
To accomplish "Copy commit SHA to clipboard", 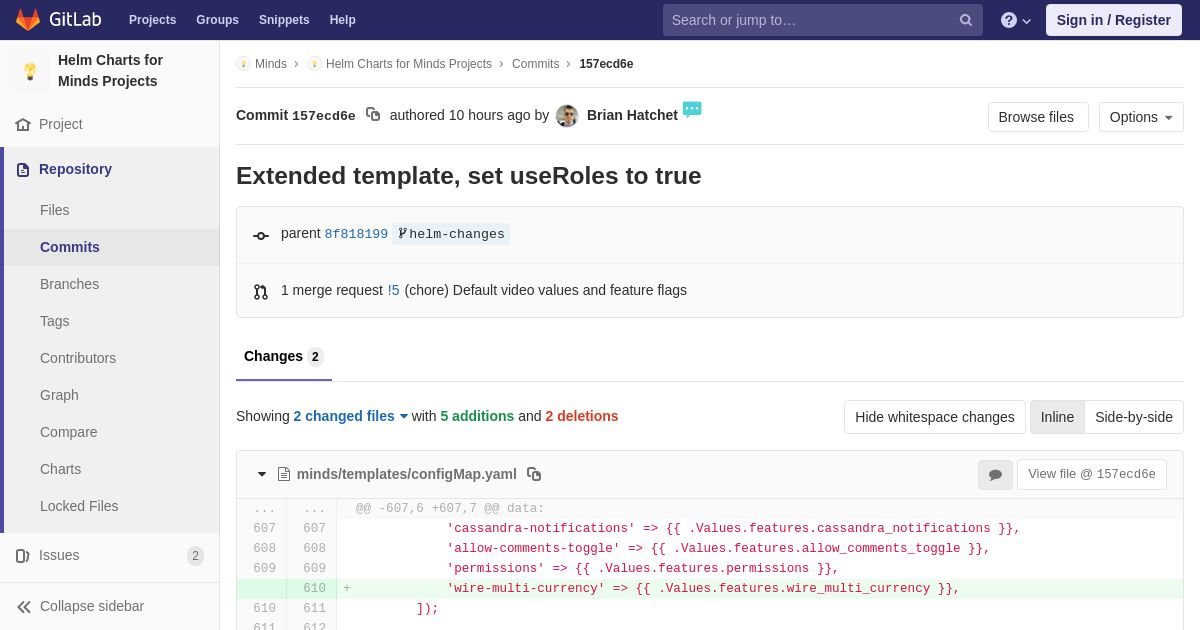I will pyautogui.click(x=373, y=115).
